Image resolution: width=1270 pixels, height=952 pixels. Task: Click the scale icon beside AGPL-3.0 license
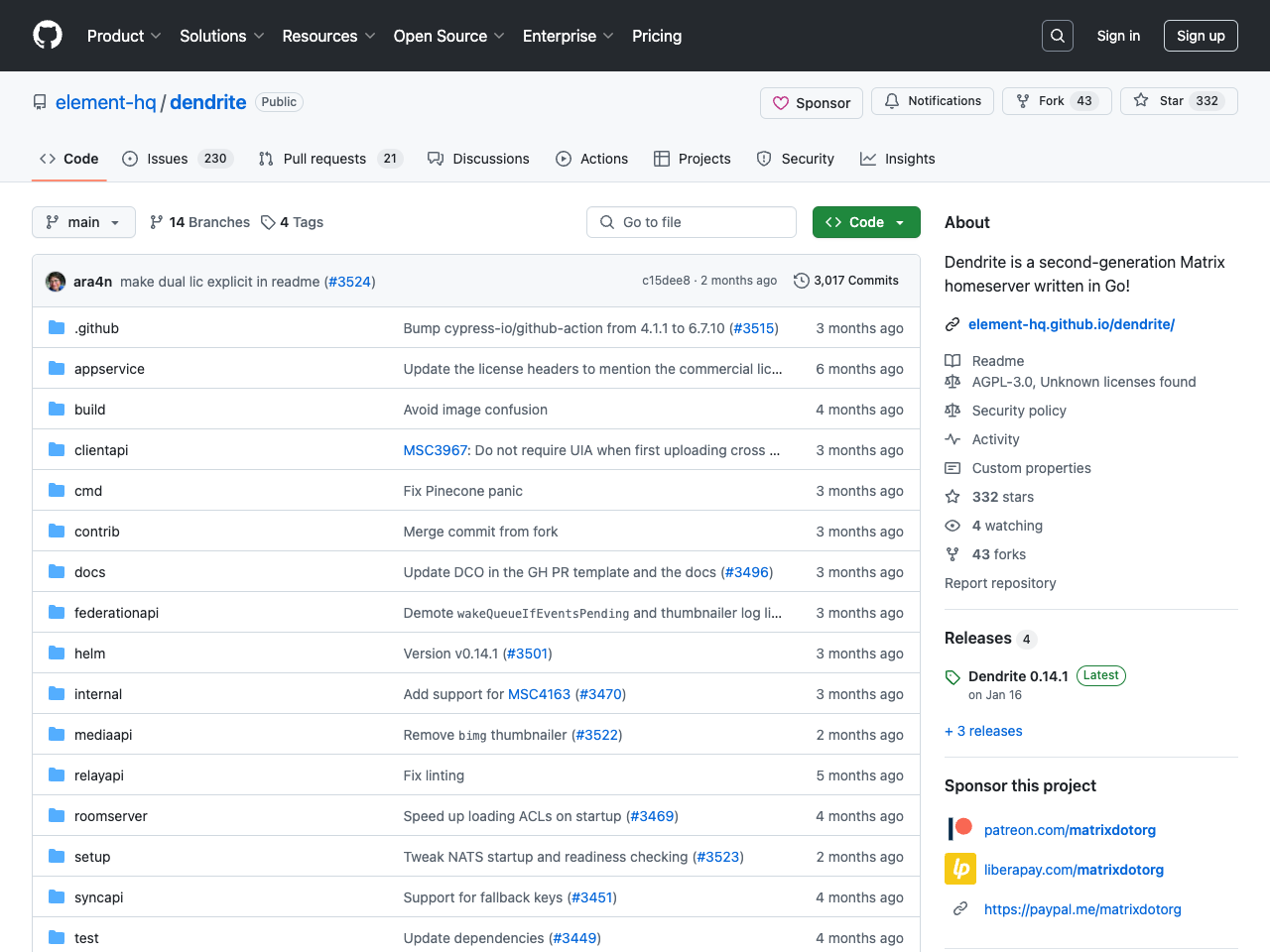coord(952,382)
